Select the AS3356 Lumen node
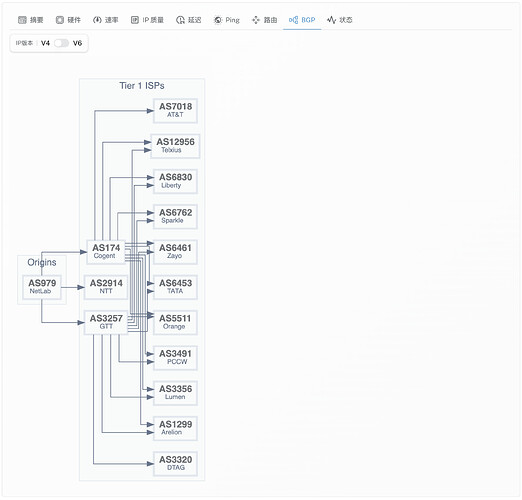This screenshot has width=522, height=500. [x=175, y=393]
